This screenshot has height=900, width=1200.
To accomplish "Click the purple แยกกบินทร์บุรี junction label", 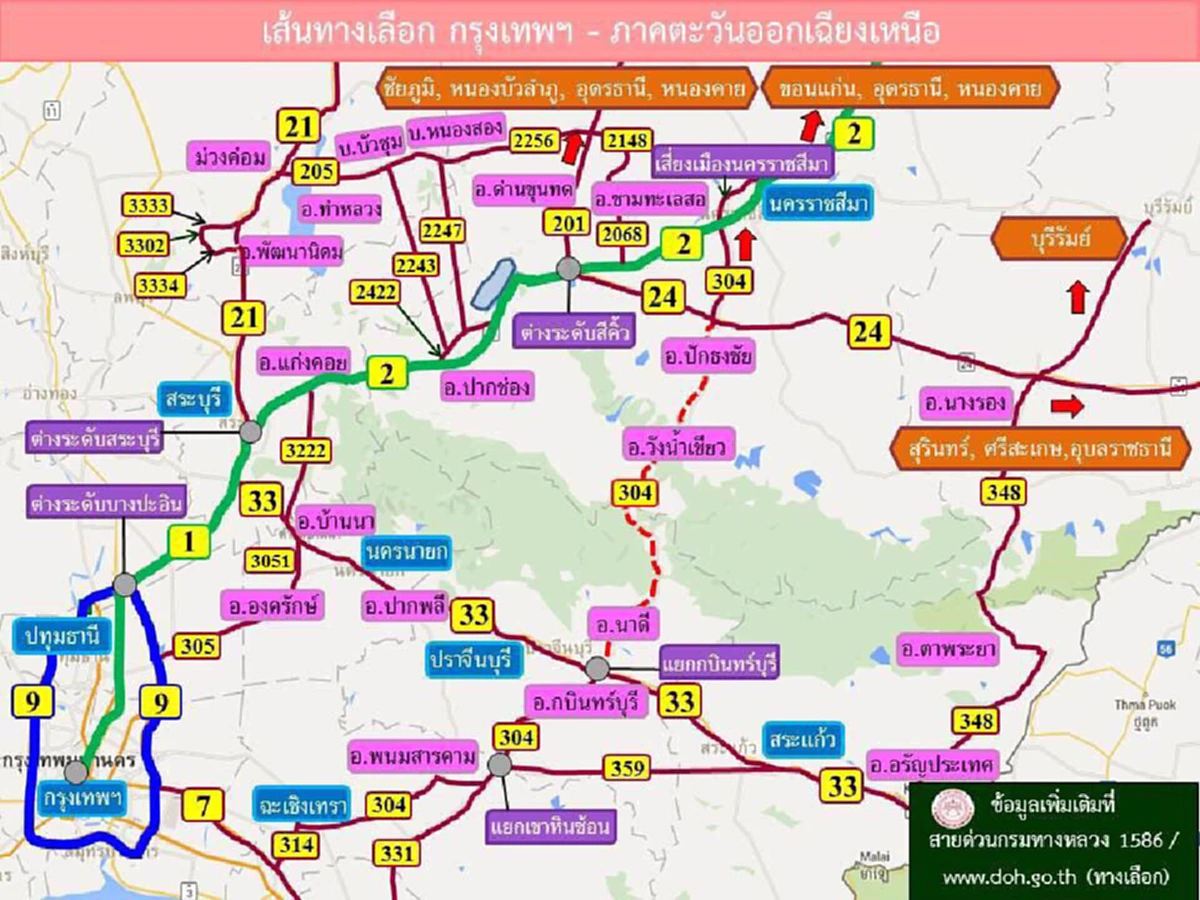I will tap(720, 661).
